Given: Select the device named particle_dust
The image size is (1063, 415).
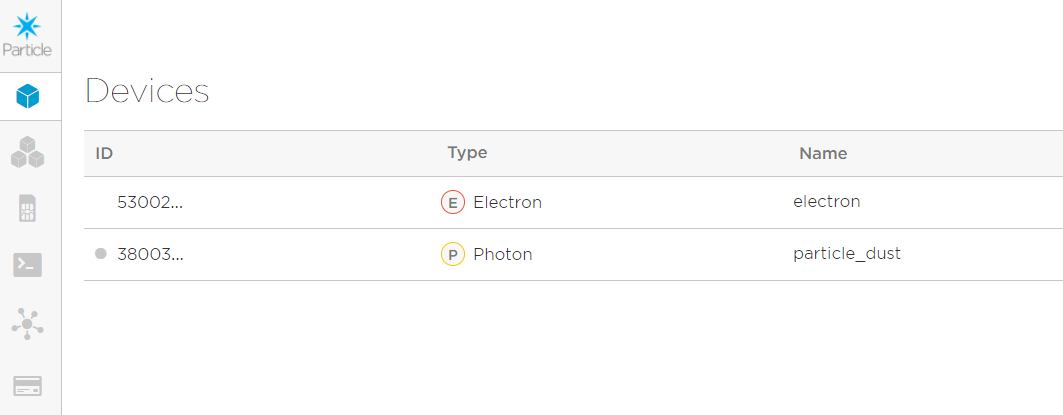Looking at the screenshot, I should click(846, 254).
